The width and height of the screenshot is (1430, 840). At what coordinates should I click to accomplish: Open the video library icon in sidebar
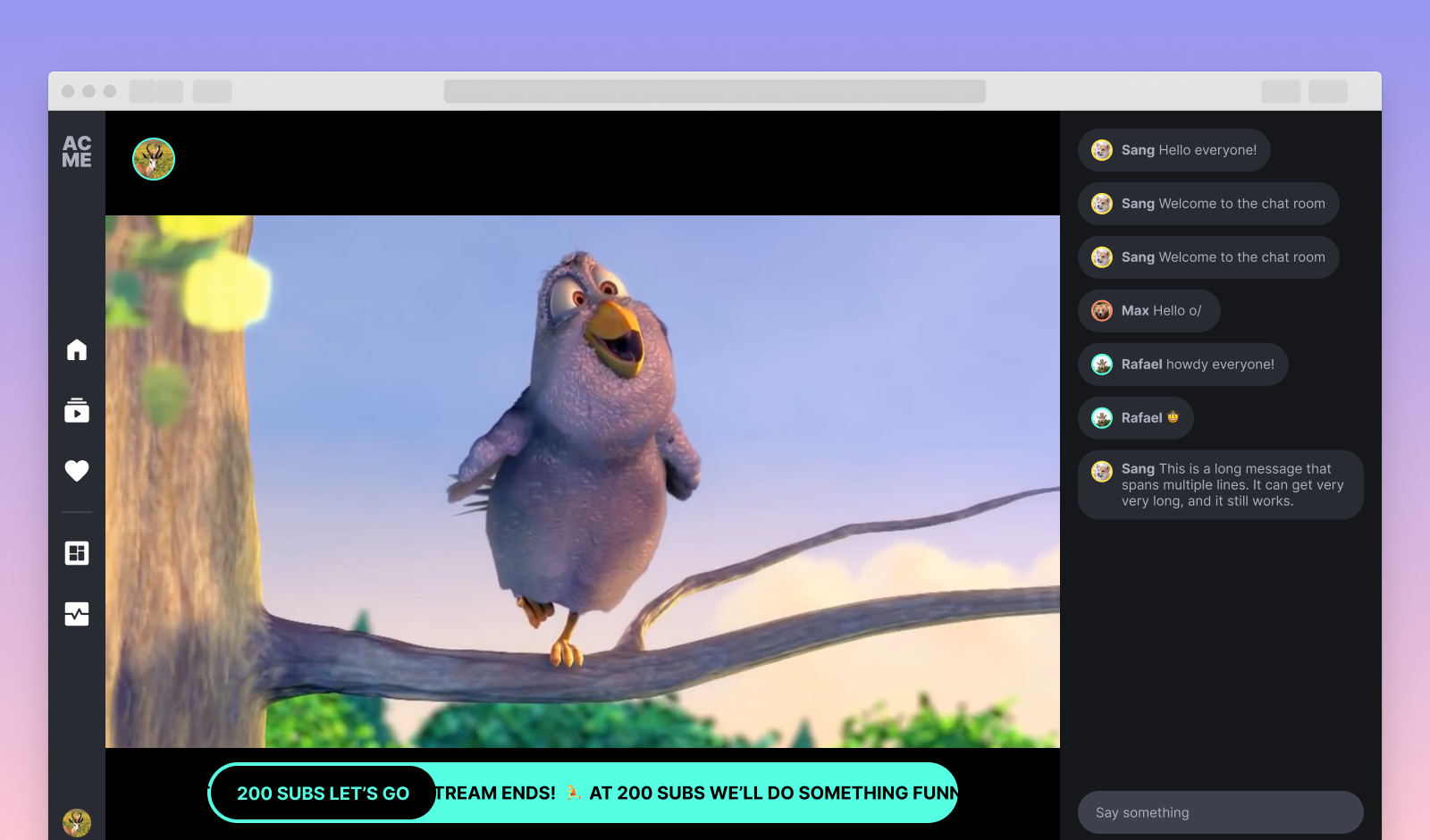tap(77, 410)
